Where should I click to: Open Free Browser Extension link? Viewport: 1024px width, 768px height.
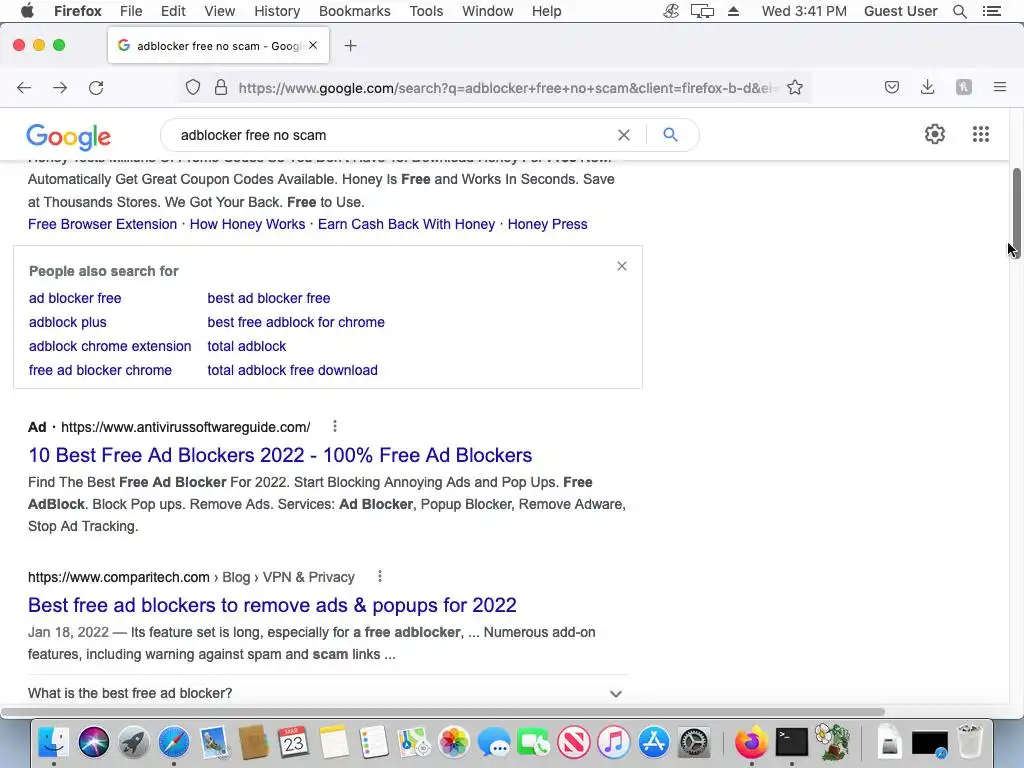click(103, 224)
